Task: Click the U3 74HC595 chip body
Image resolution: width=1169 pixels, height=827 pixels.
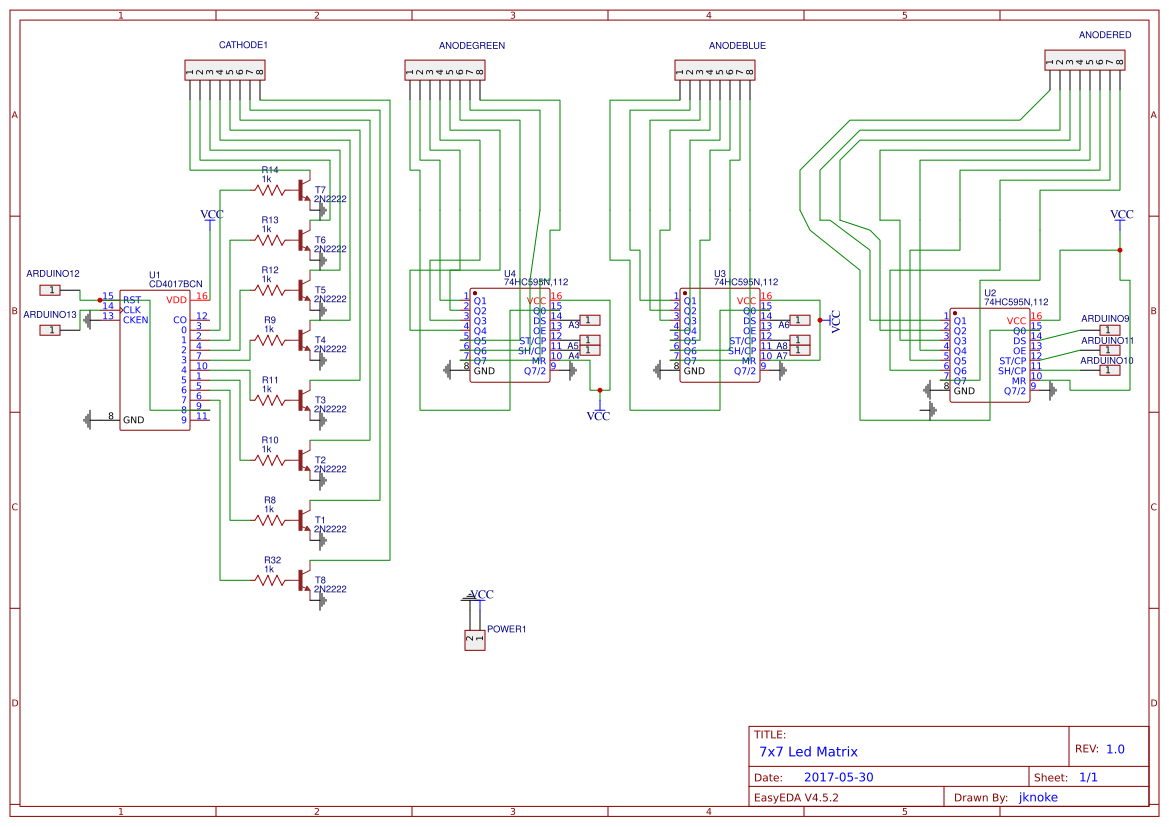Action: (x=720, y=336)
